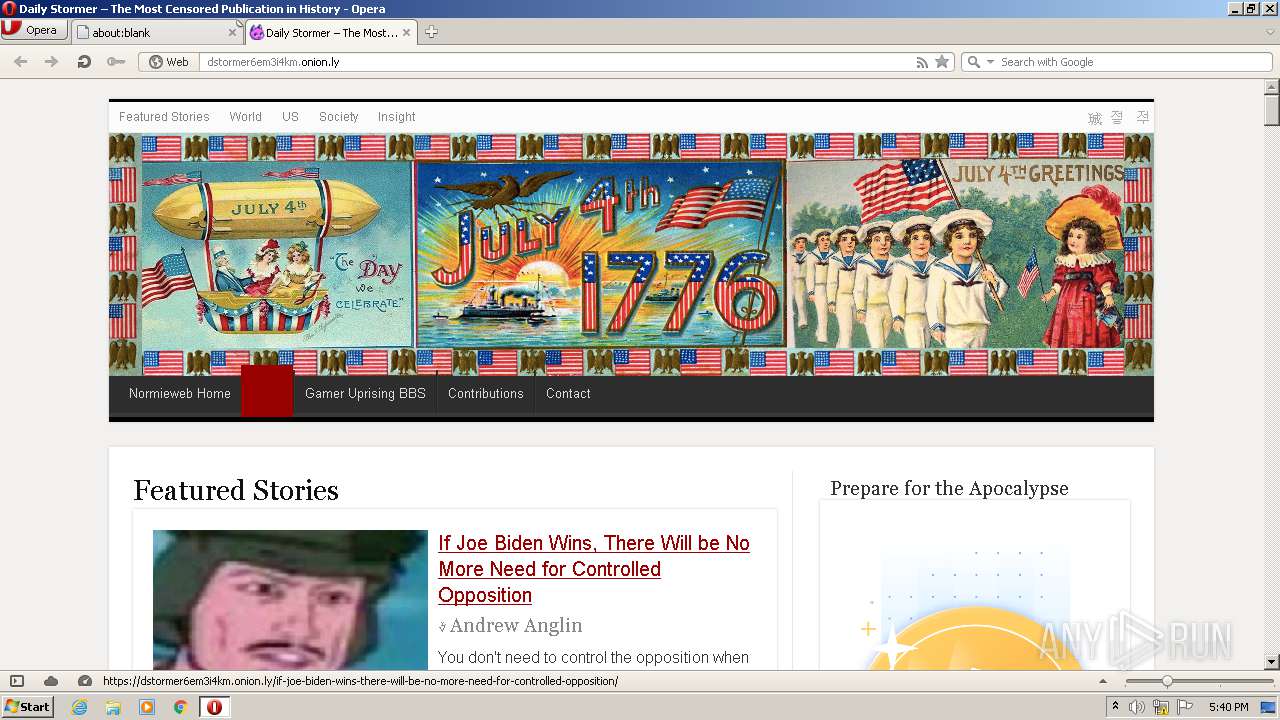Bookmark the page with the star icon
The width and height of the screenshot is (1280, 720).
[x=942, y=62]
